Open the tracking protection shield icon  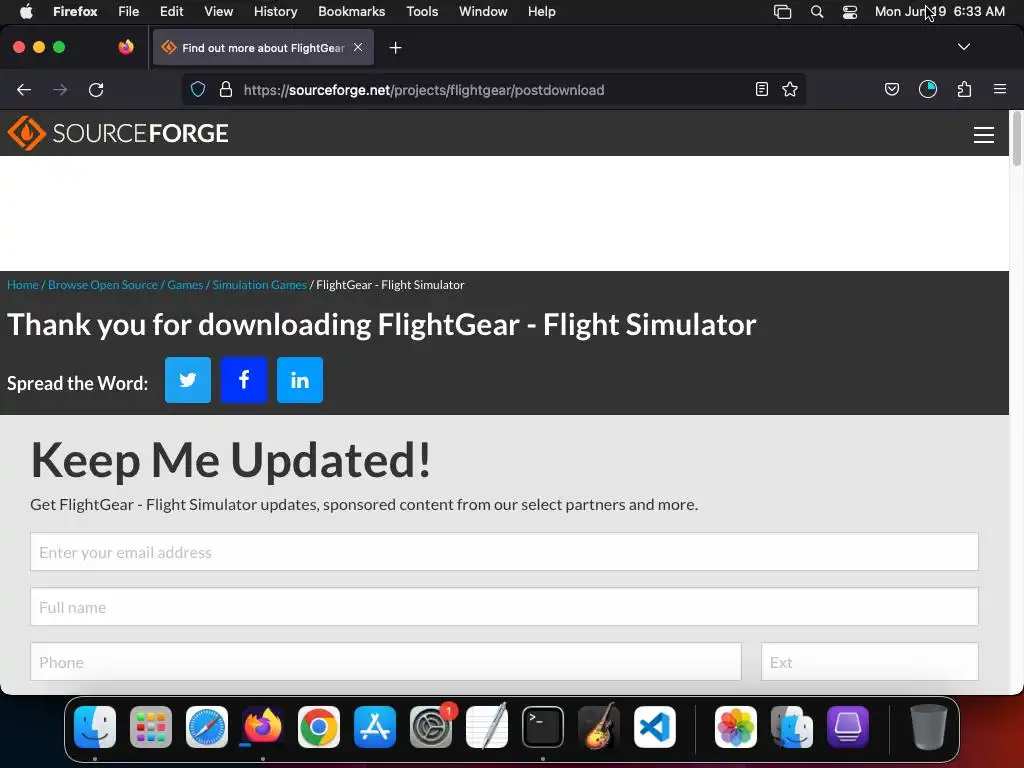(x=198, y=89)
